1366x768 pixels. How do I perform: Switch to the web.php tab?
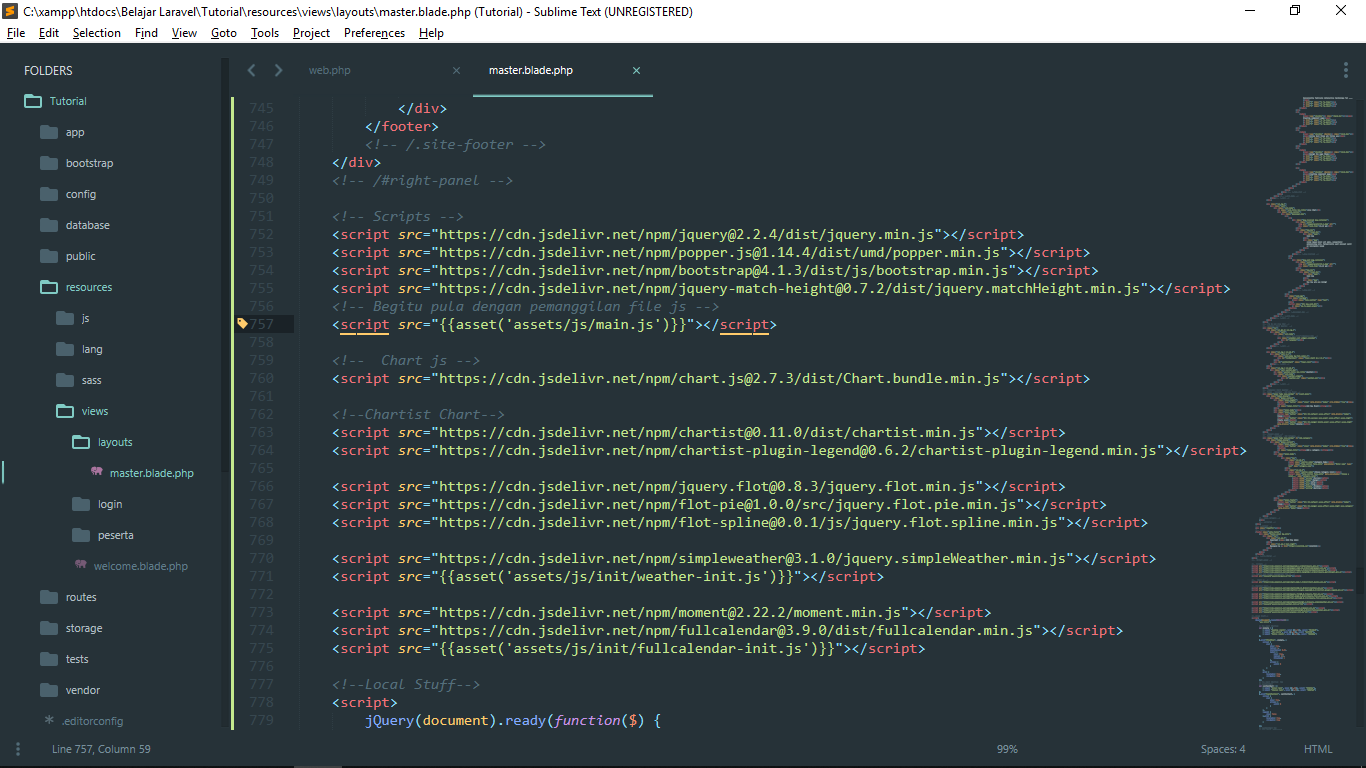tap(384, 70)
